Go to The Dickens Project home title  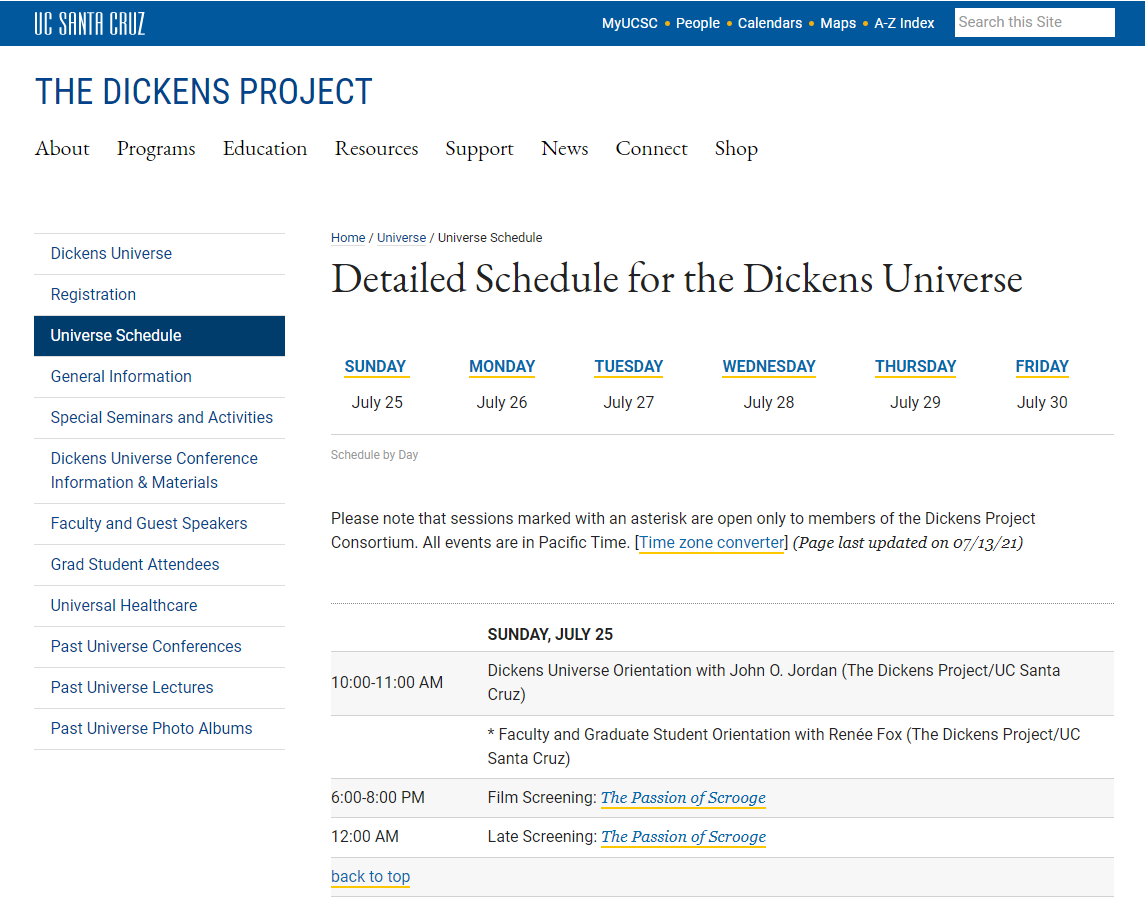pyautogui.click(x=204, y=92)
